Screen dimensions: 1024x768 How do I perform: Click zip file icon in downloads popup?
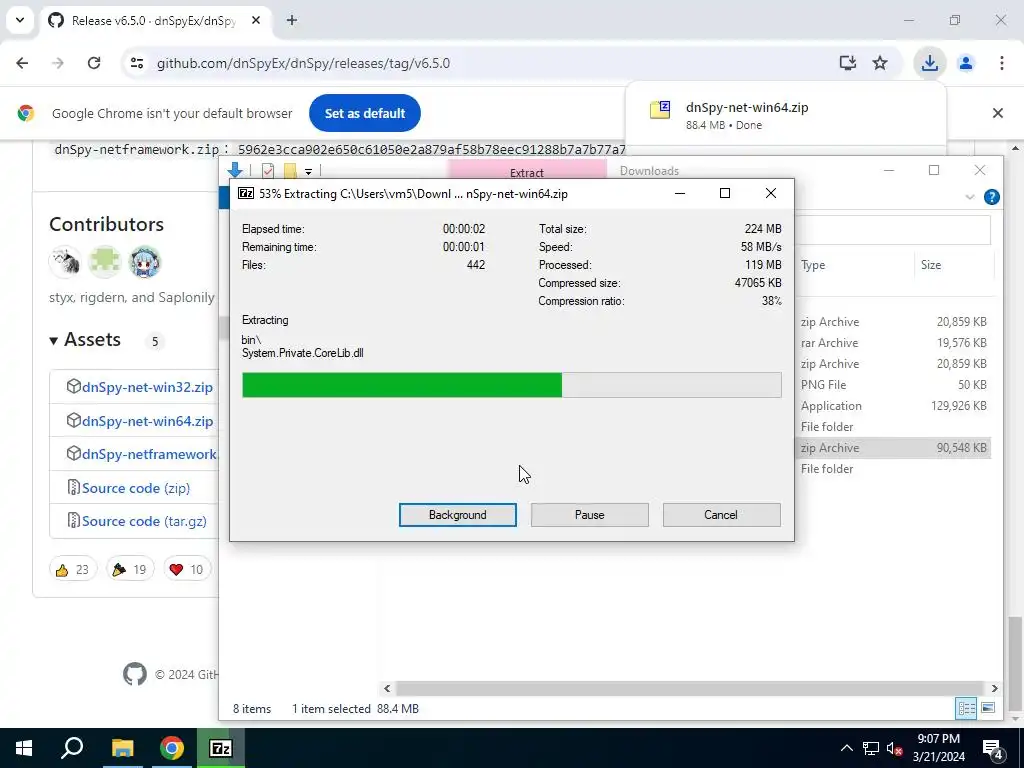[x=660, y=110]
